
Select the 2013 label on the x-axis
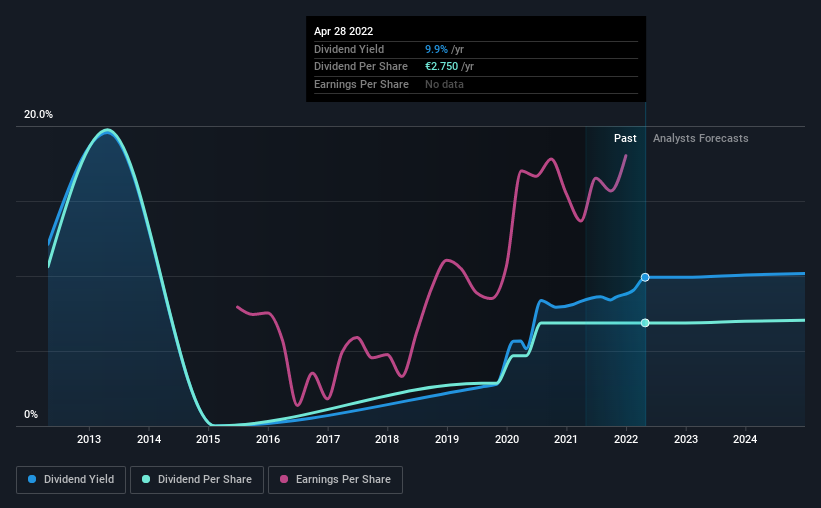tap(89, 439)
